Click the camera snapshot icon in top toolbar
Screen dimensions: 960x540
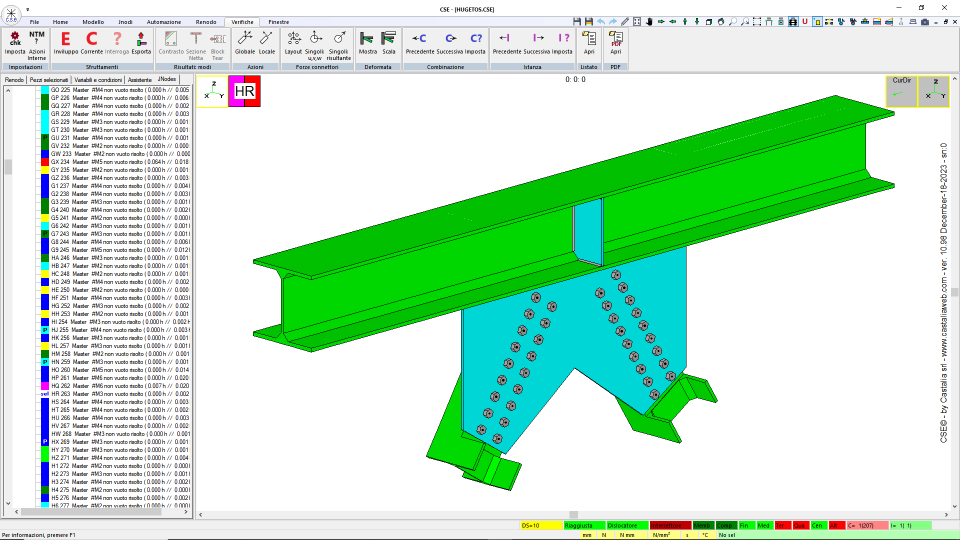coord(925,21)
